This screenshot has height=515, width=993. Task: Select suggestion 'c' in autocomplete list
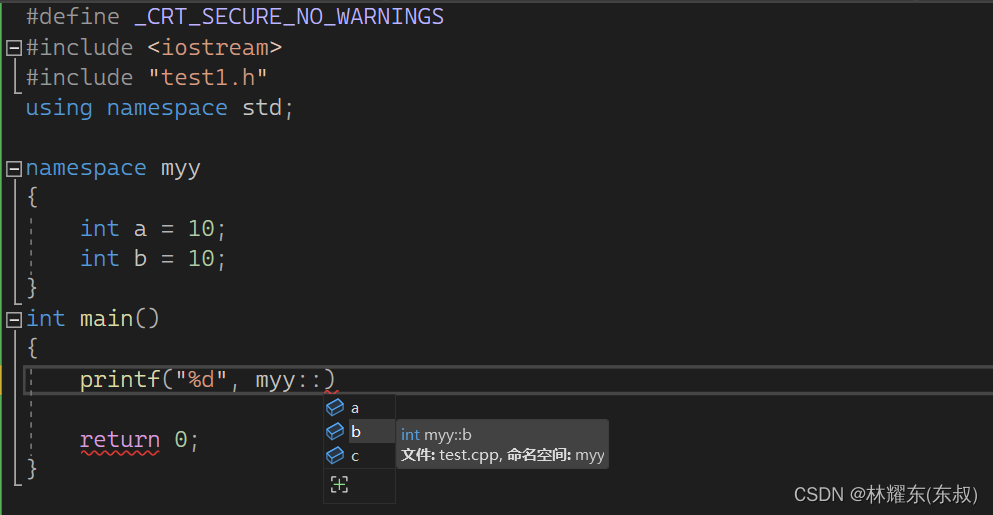pos(359,455)
